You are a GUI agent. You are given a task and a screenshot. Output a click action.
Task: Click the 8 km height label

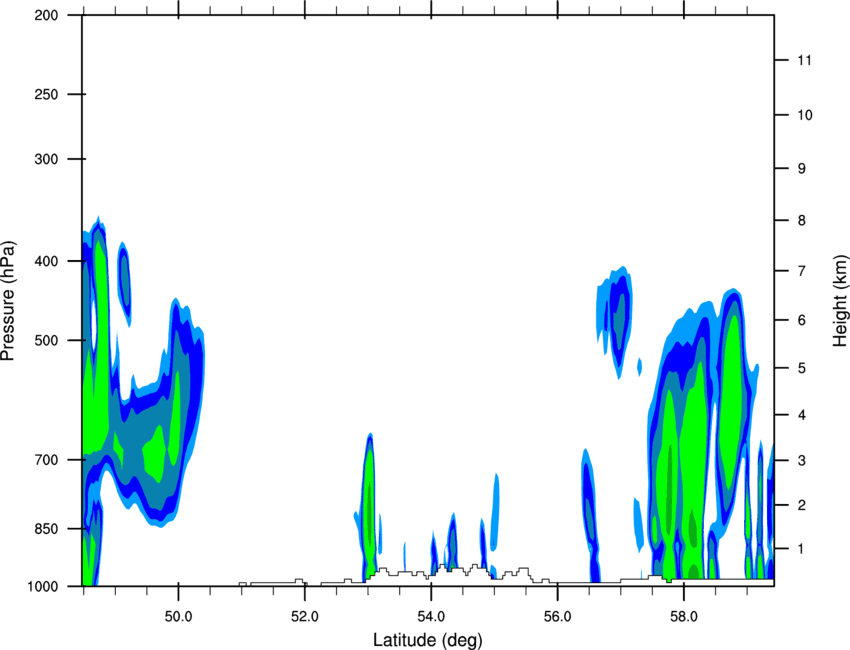point(802,221)
